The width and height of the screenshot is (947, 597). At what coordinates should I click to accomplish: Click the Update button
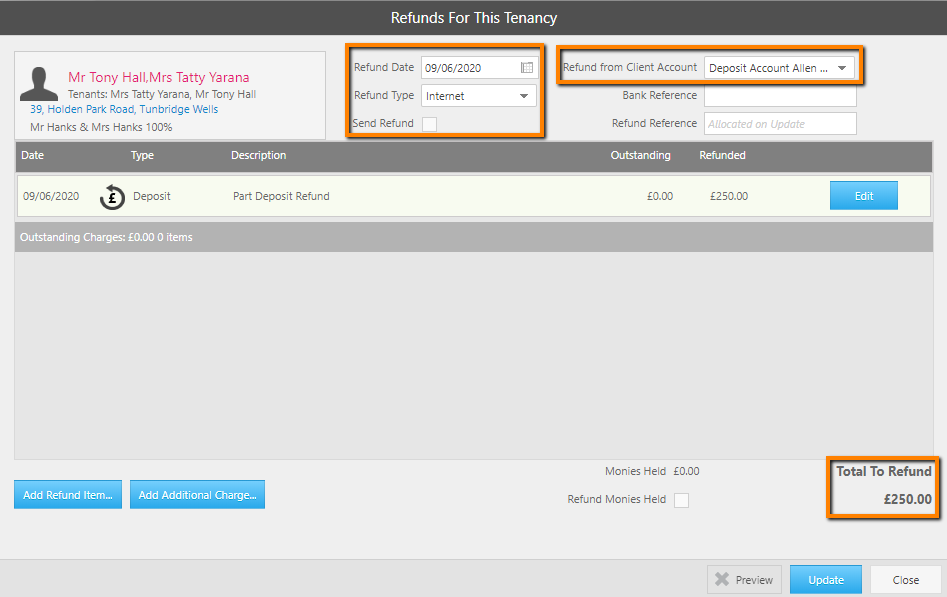pos(826,579)
